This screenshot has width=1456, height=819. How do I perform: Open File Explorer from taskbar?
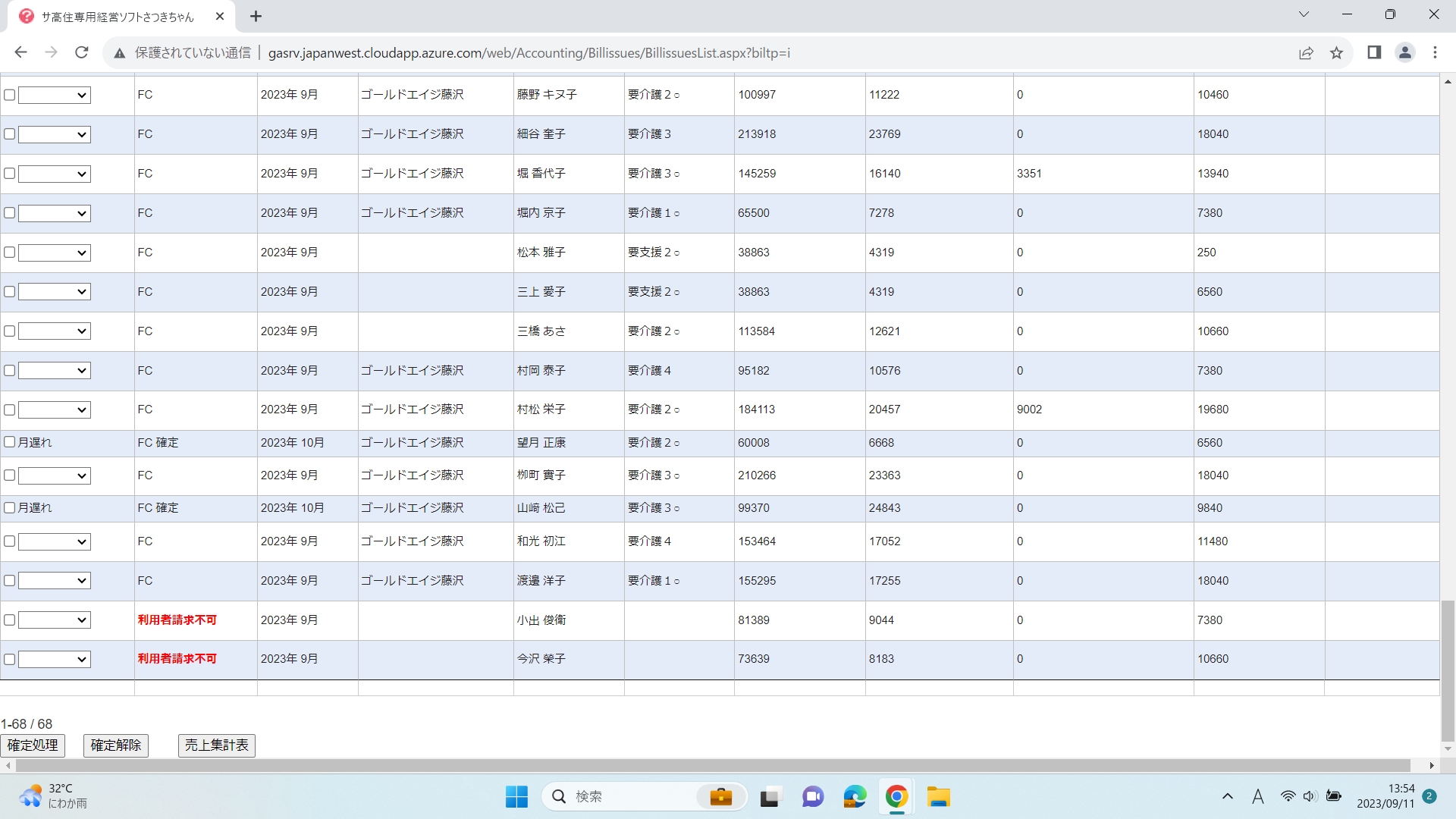coord(938,797)
